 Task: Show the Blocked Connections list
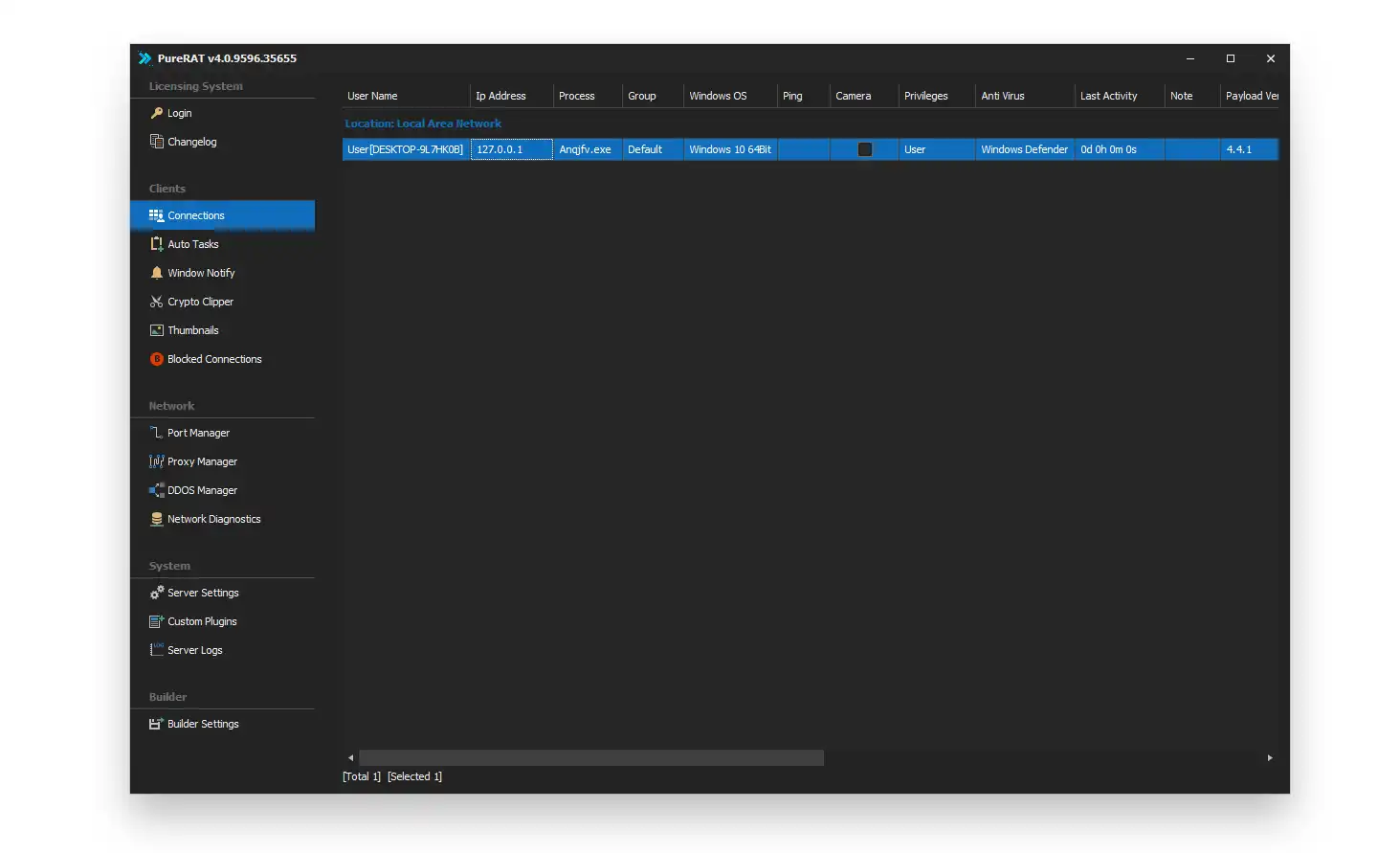[x=213, y=359]
